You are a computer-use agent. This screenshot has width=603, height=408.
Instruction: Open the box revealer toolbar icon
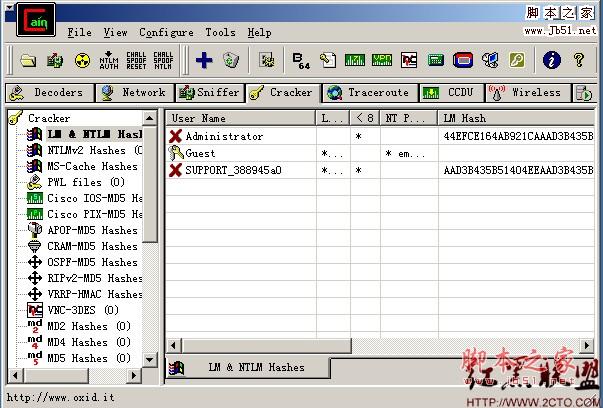[x=463, y=60]
